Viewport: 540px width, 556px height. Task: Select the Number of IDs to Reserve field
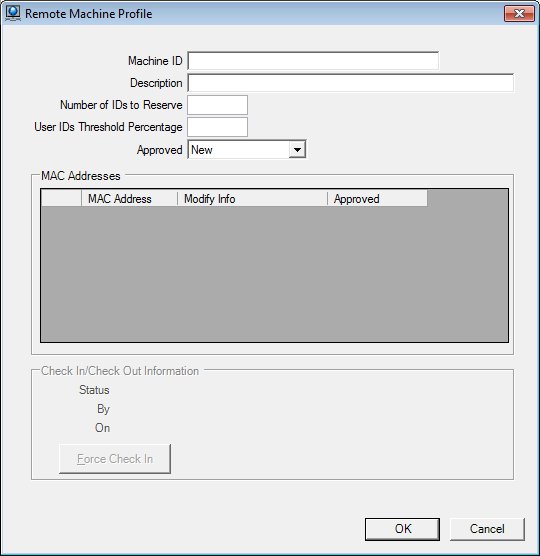(x=217, y=105)
